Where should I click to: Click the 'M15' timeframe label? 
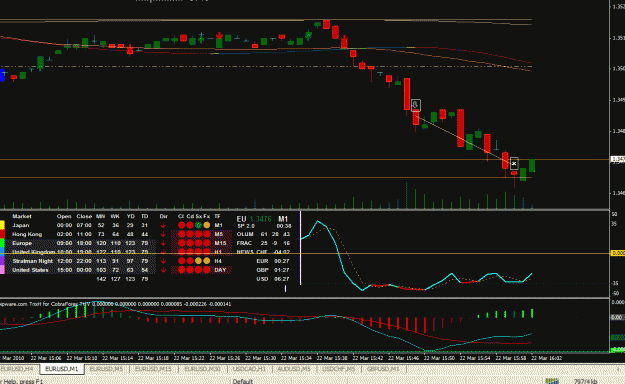(220, 243)
